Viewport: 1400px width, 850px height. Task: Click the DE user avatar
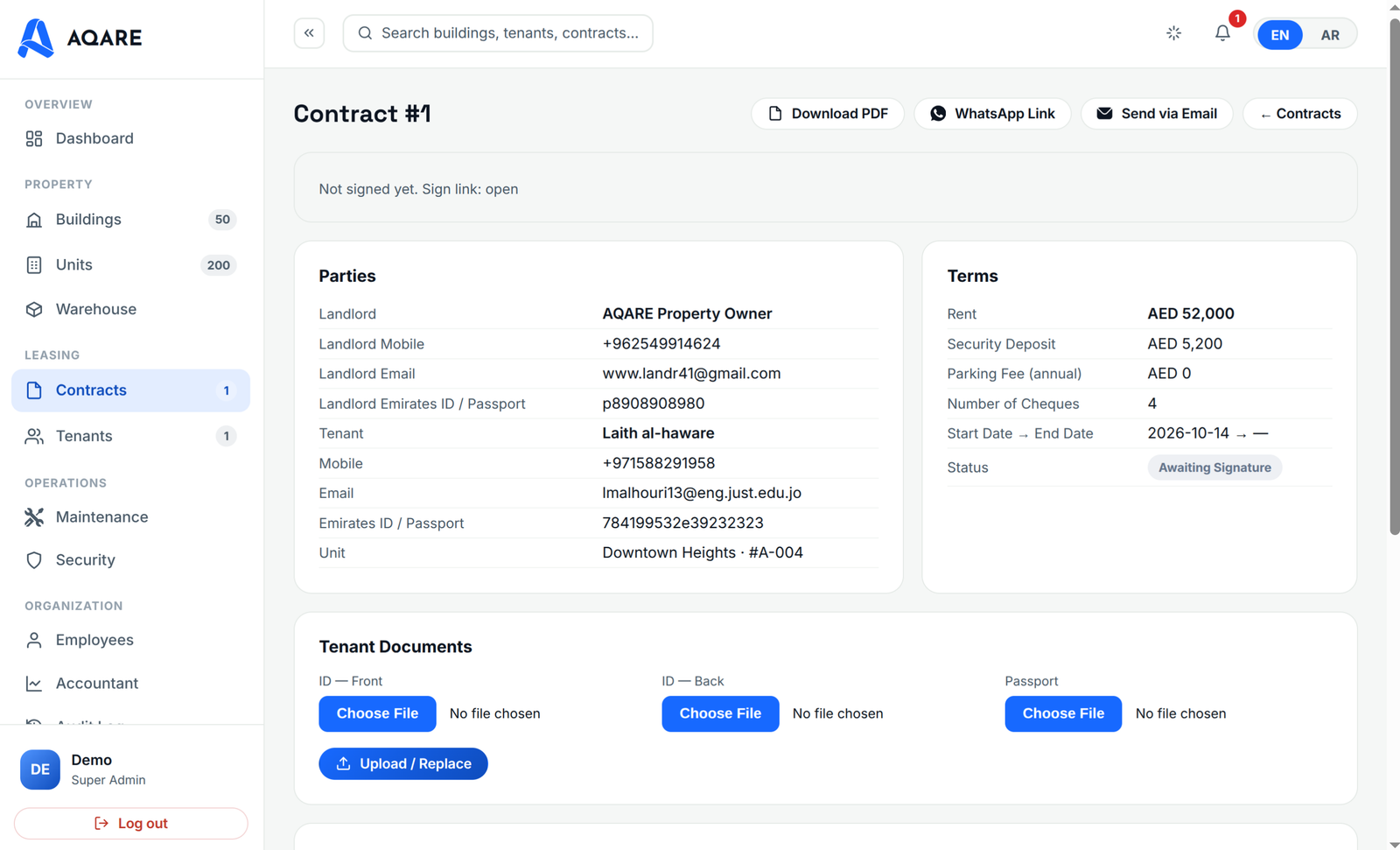click(x=40, y=769)
